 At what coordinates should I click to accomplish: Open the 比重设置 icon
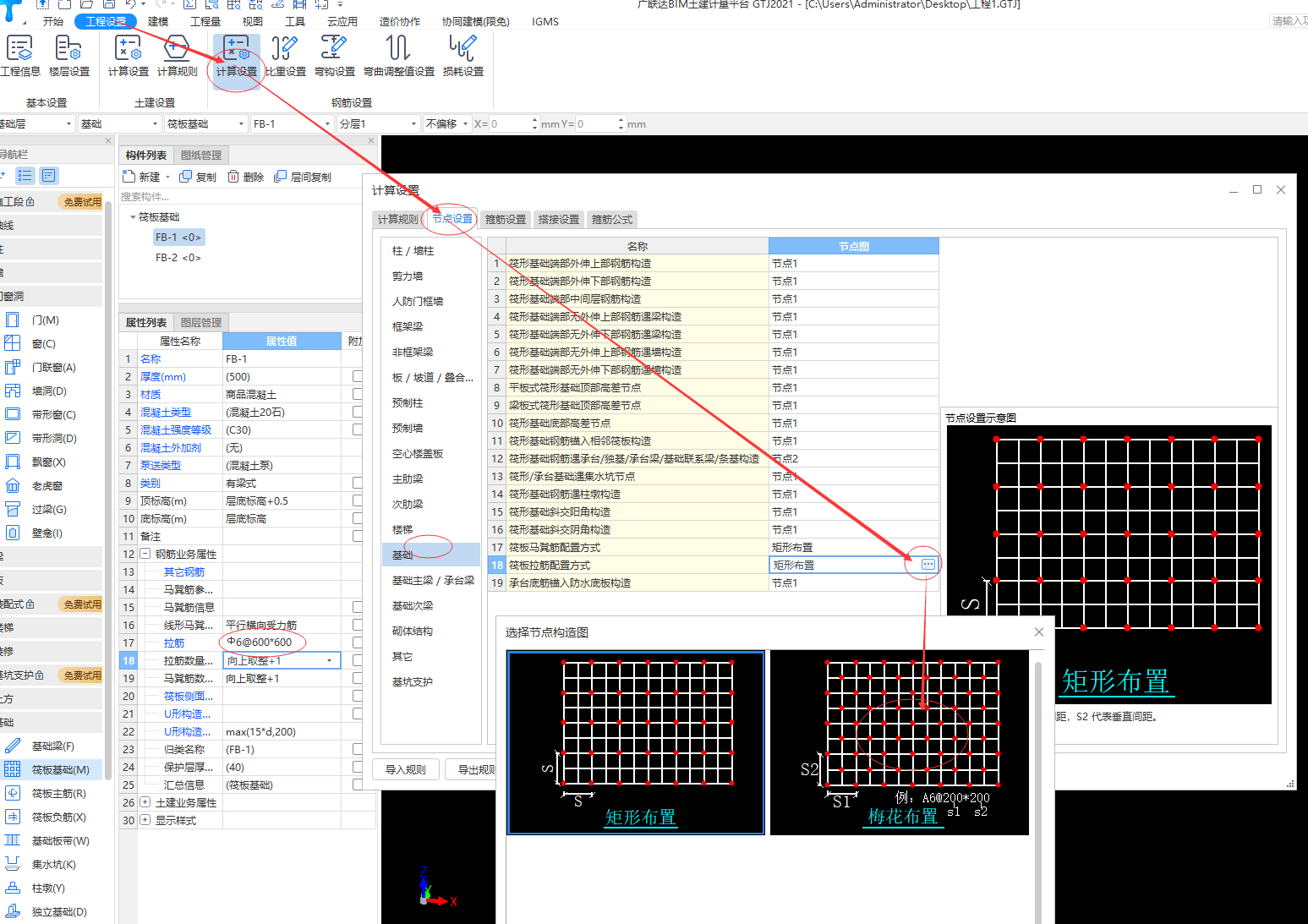point(285,56)
